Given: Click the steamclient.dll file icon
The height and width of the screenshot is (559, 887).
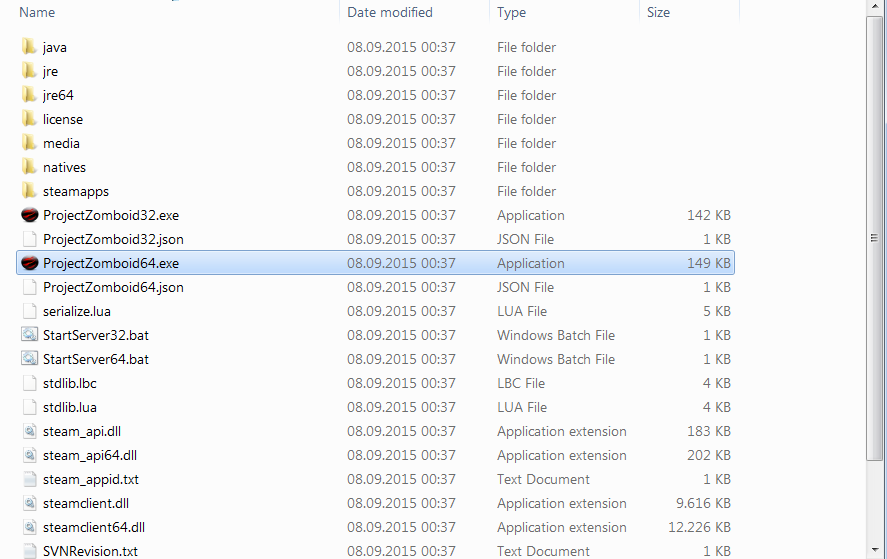Looking at the screenshot, I should (29, 503).
